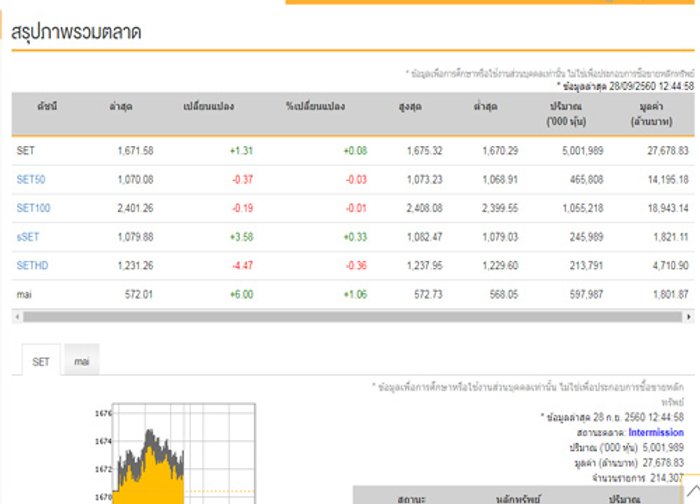
Task: Click the มูลค่า (ล้านบาท) column header
Action: pyautogui.click(x=651, y=114)
